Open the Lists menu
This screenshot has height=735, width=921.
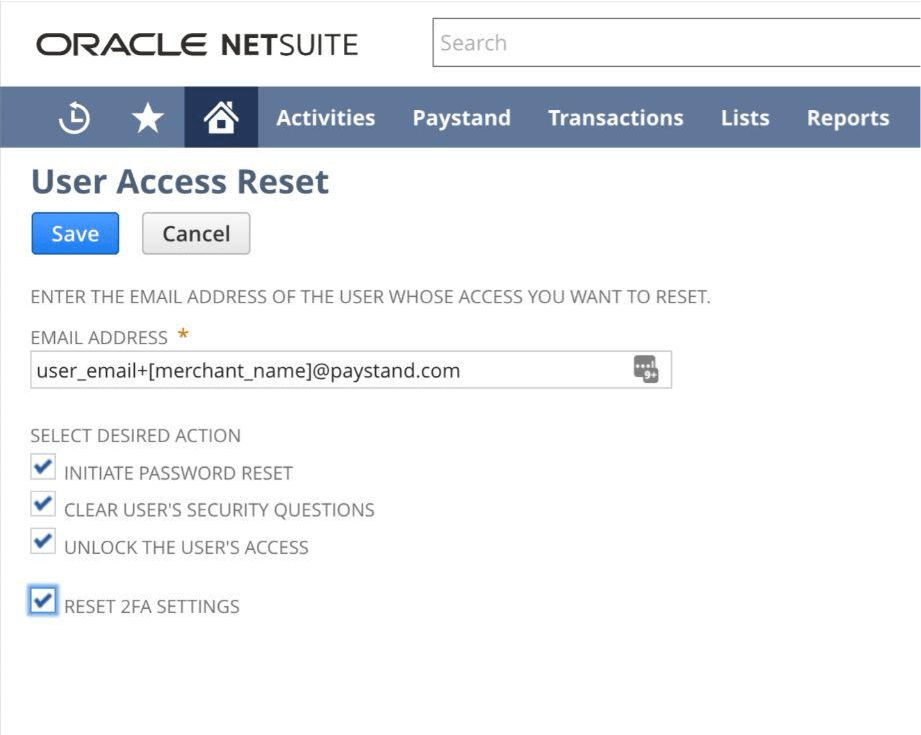pos(745,118)
